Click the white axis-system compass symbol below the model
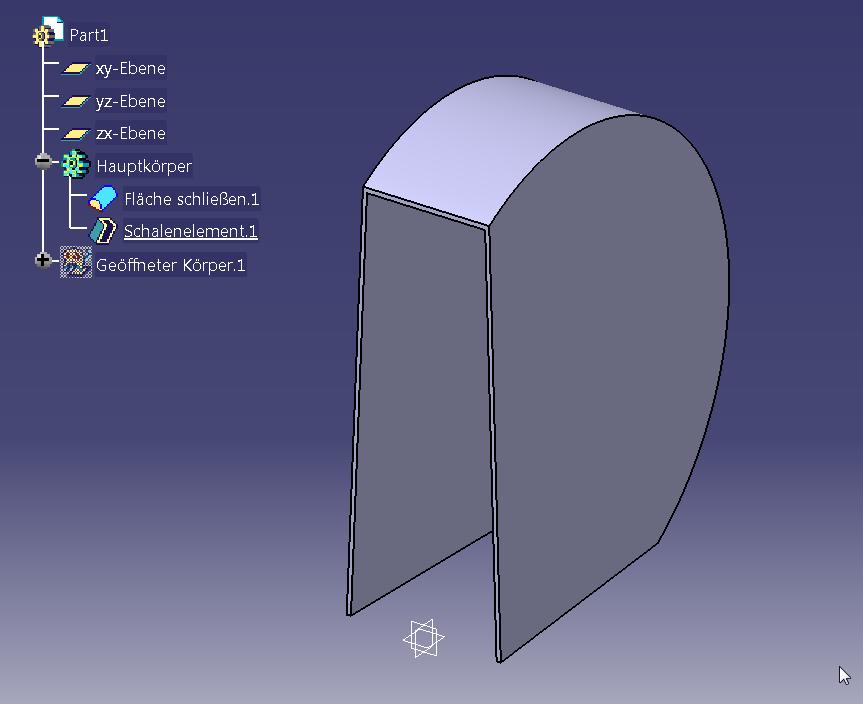 [x=423, y=638]
